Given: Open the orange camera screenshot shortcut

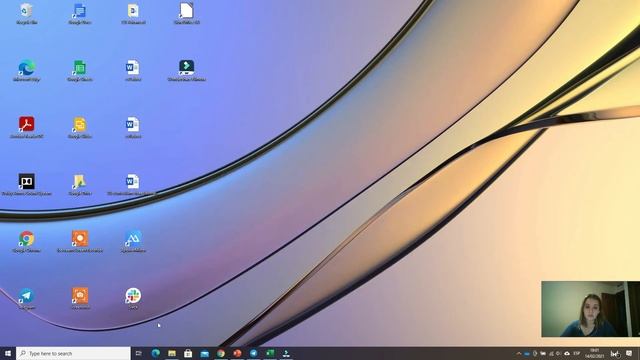Looking at the screenshot, I should pos(80,299).
